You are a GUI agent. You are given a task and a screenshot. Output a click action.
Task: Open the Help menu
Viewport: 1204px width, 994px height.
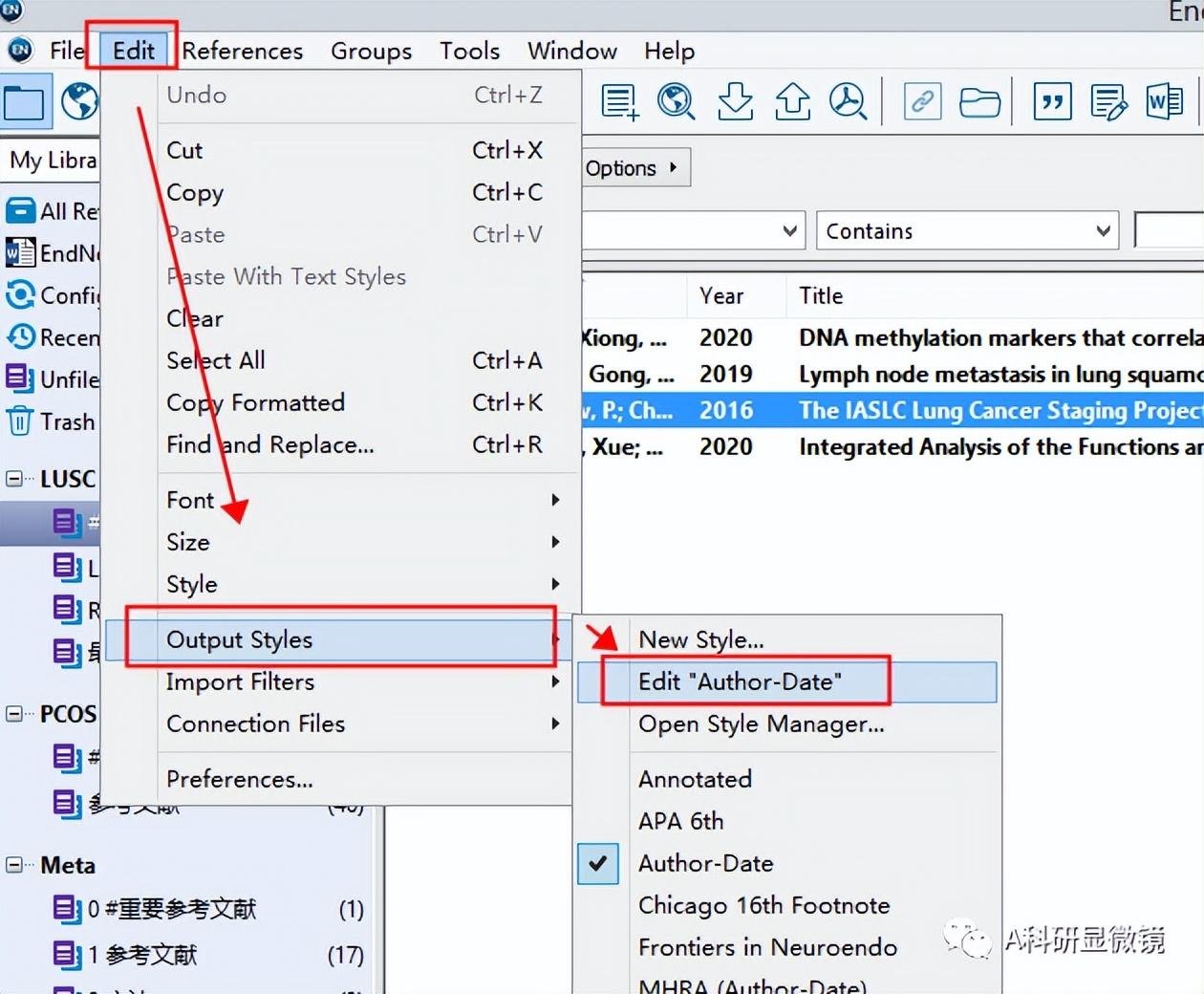tap(669, 51)
